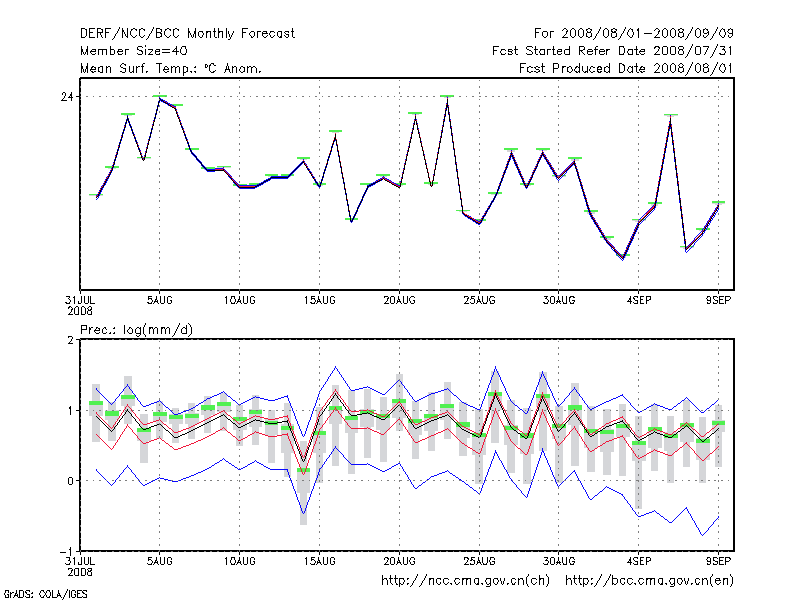The image size is (800, 600).
Task: Click the precipitation dip green marker at 14 August
Action: [x=303, y=470]
